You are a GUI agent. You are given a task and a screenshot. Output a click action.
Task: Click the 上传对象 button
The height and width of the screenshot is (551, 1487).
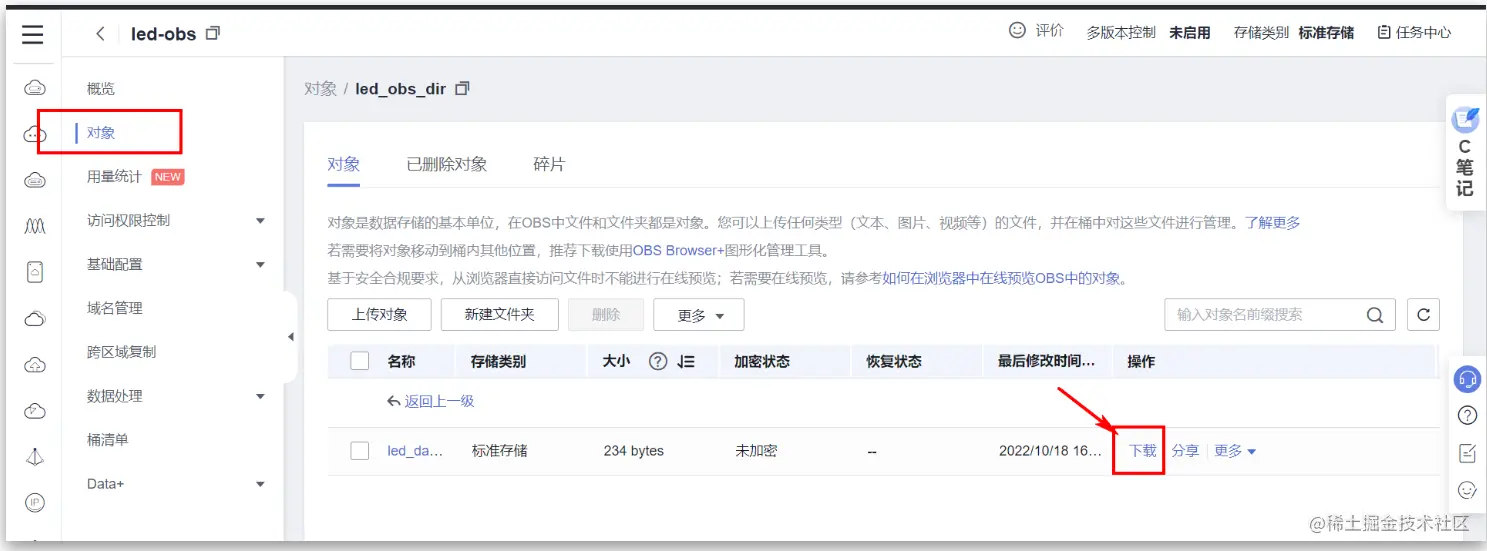380,314
